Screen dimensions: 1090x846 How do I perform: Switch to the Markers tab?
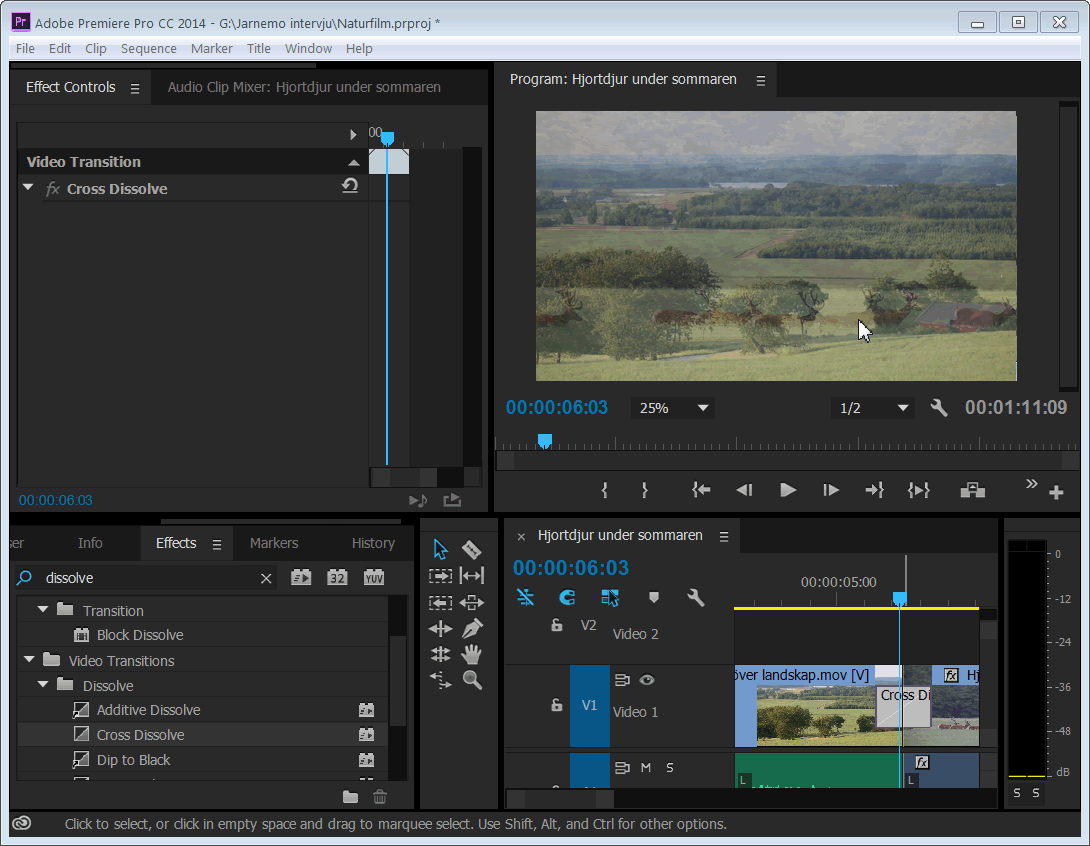pos(274,543)
